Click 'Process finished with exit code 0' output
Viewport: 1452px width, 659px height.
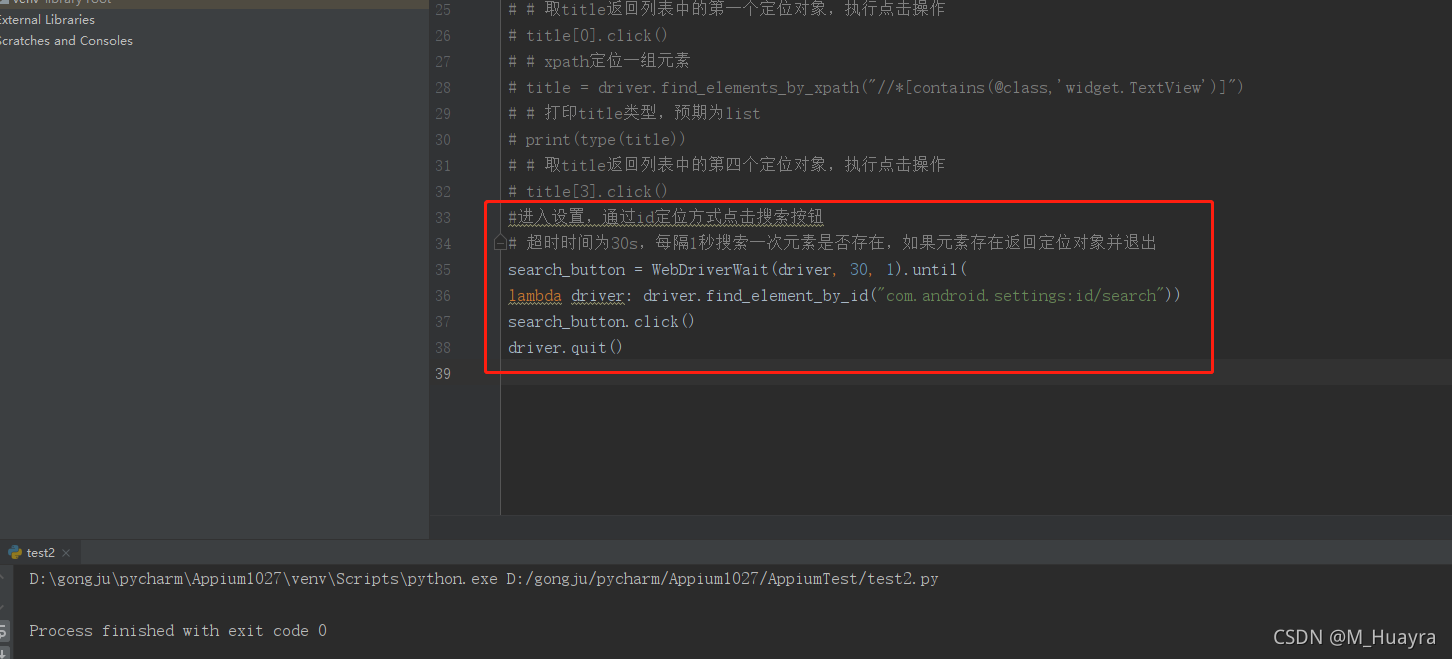(178, 631)
